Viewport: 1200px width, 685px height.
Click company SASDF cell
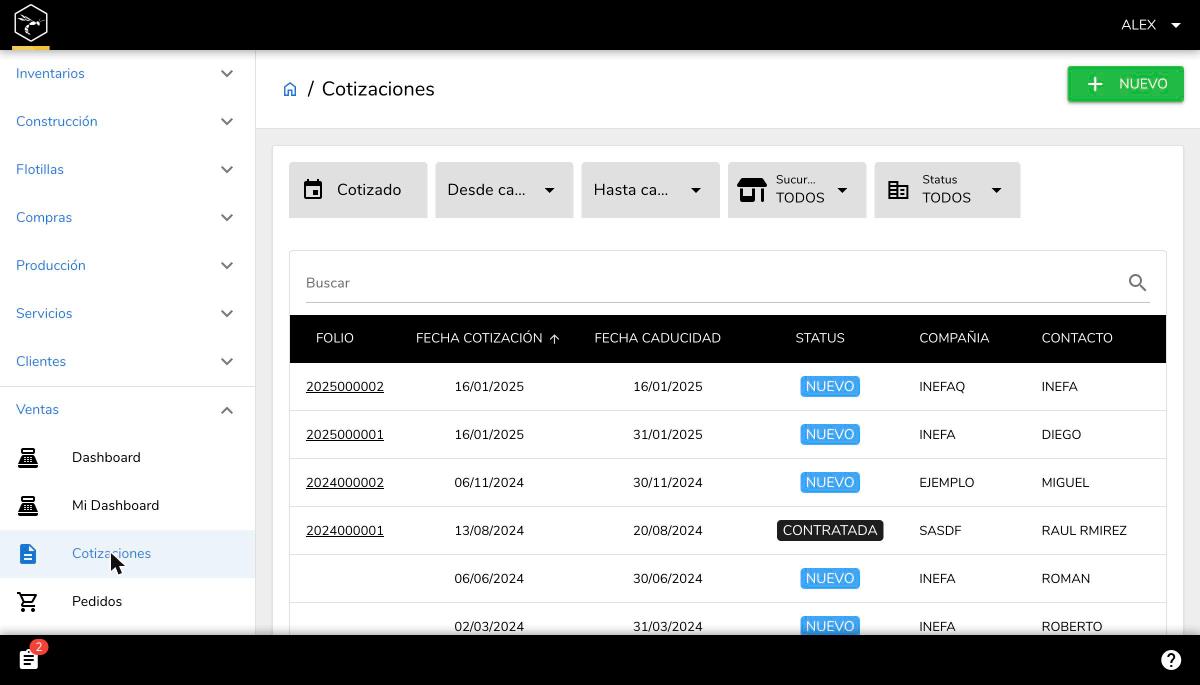(940, 531)
